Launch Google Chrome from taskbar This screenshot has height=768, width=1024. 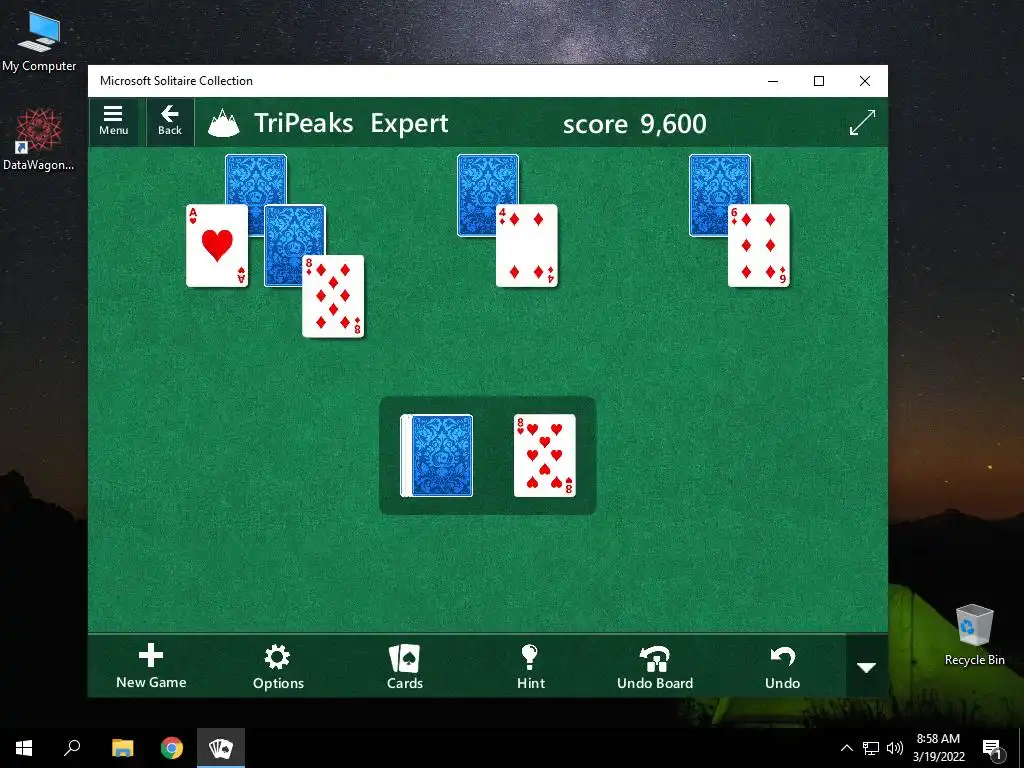tap(172, 748)
